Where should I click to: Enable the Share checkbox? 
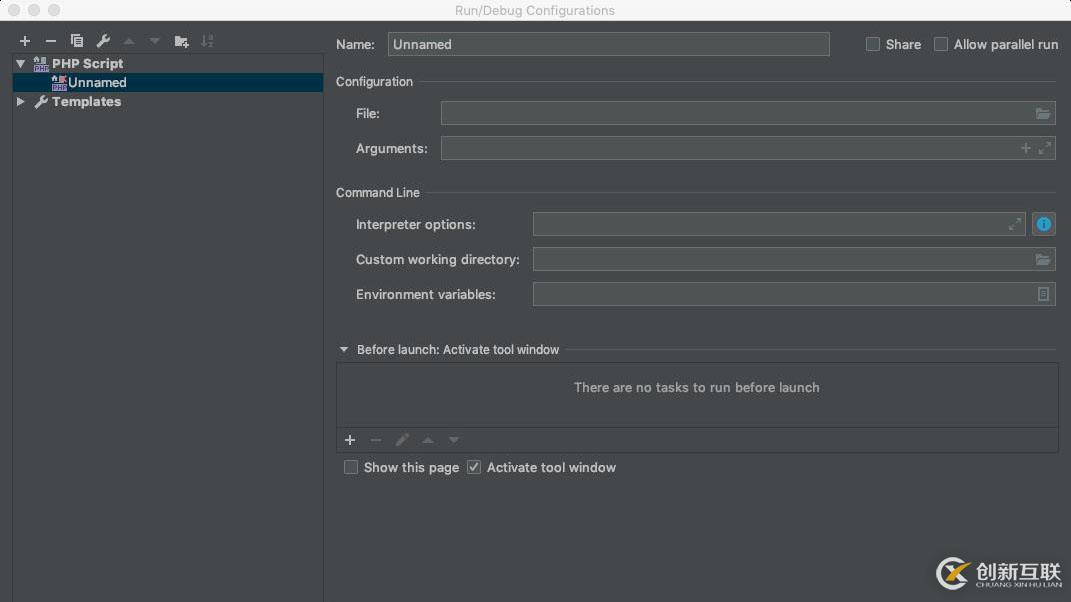[873, 44]
